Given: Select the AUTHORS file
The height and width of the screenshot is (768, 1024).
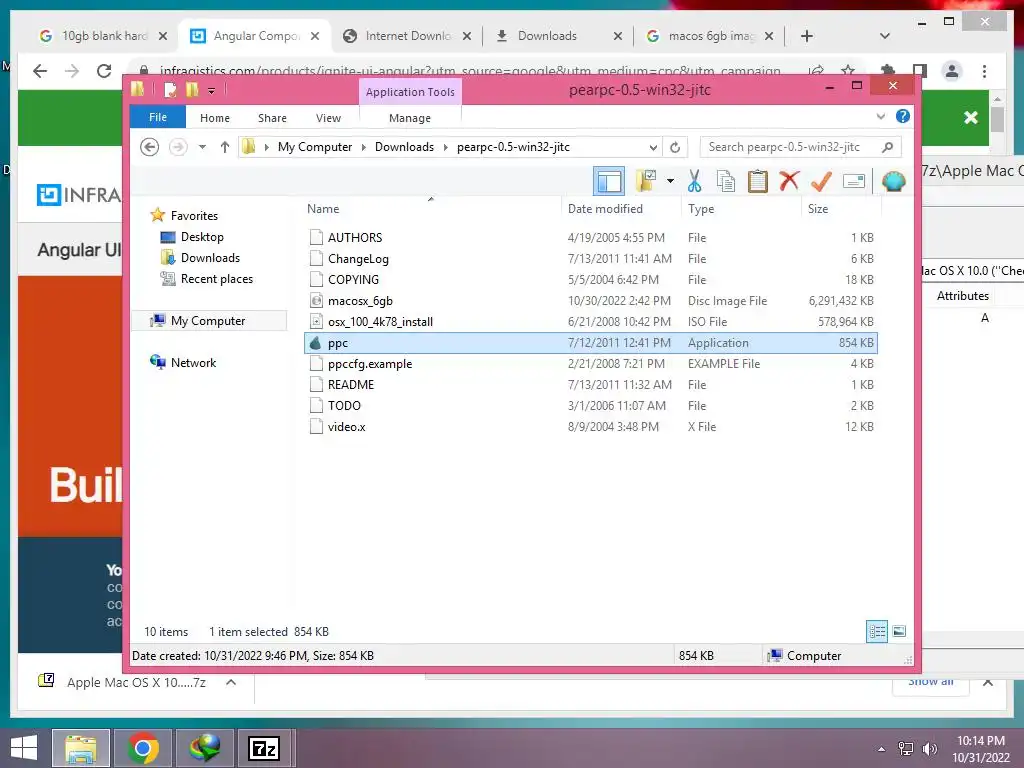Looking at the screenshot, I should pos(590,238).
